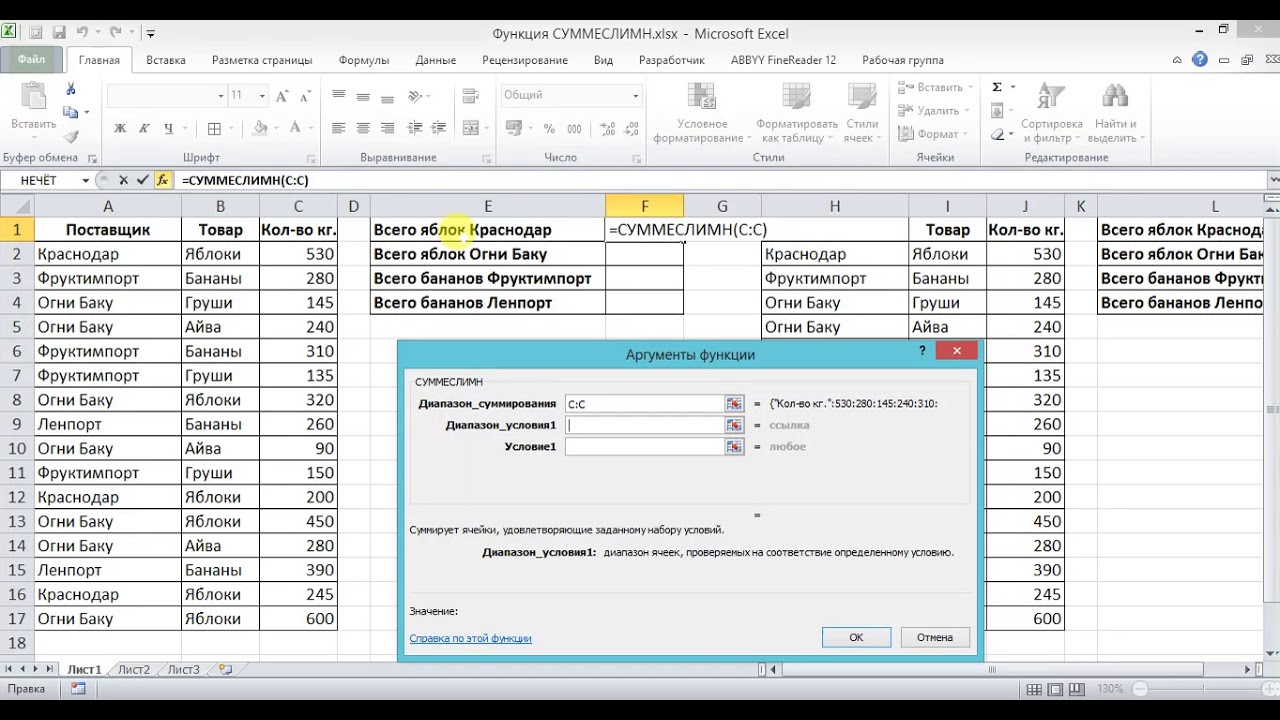
Task: Click the AutoSum sigma icon
Action: tap(997, 87)
